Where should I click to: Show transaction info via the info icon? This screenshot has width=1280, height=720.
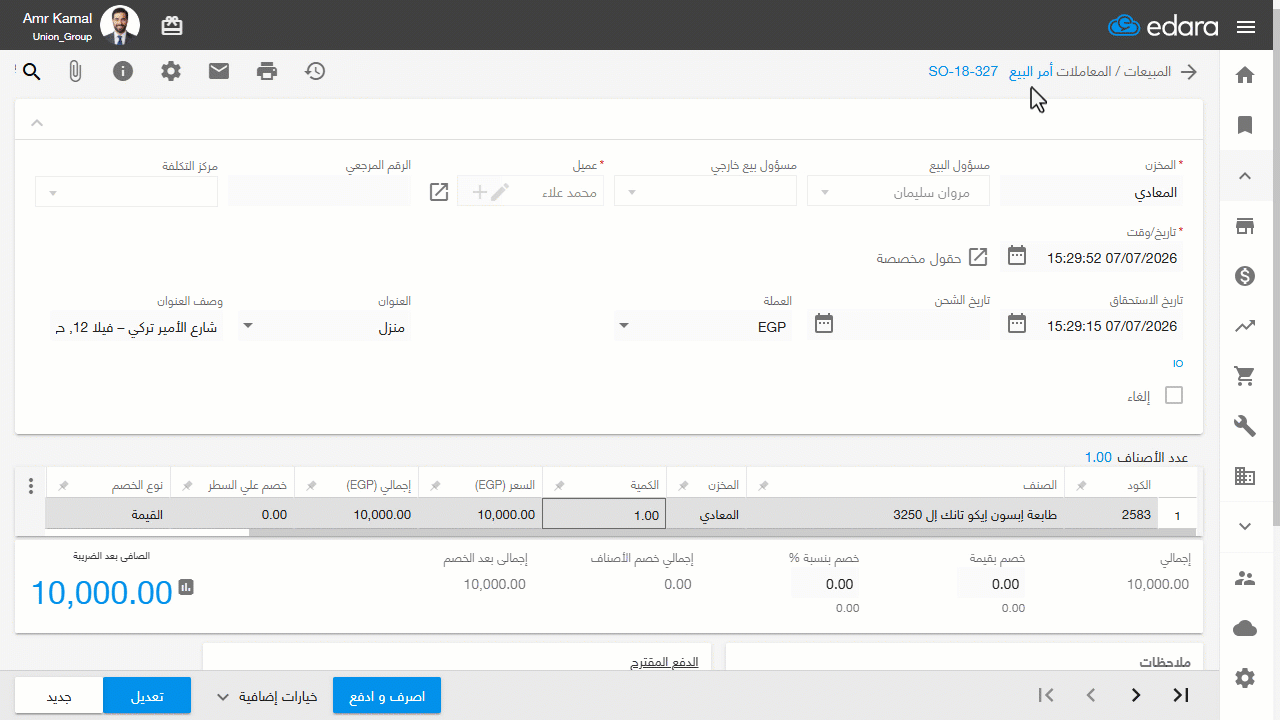[x=123, y=72]
